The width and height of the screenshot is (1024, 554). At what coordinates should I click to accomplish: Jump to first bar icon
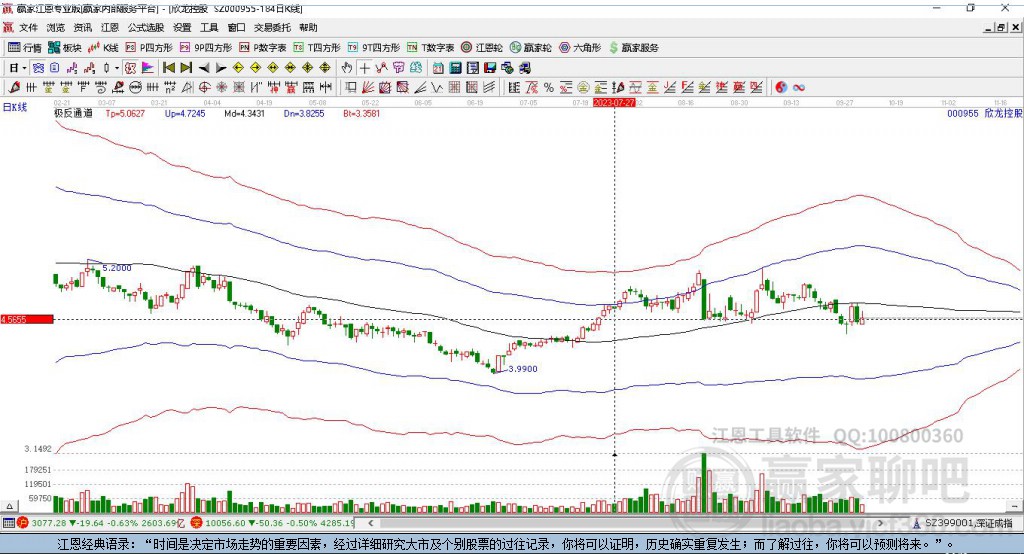point(168,68)
